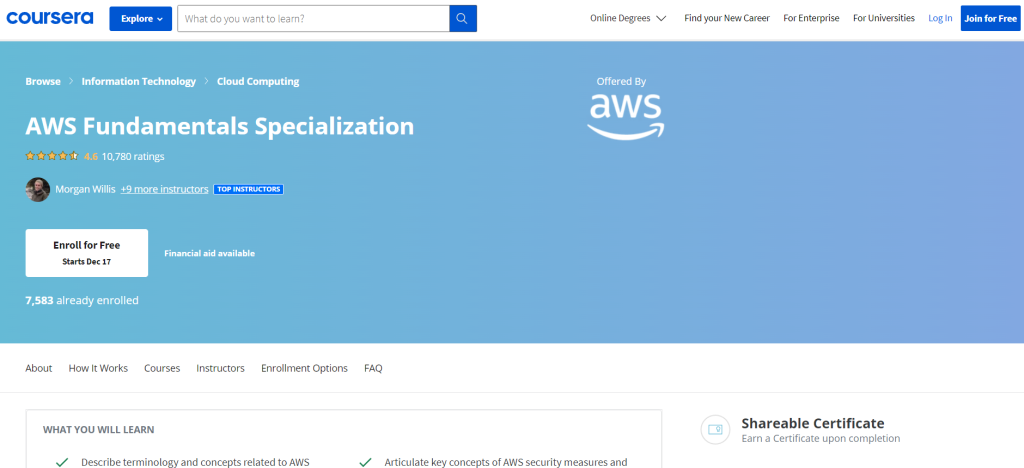Image resolution: width=1024 pixels, height=468 pixels.
Task: Click the +9 more instructors link
Action: coord(165,189)
